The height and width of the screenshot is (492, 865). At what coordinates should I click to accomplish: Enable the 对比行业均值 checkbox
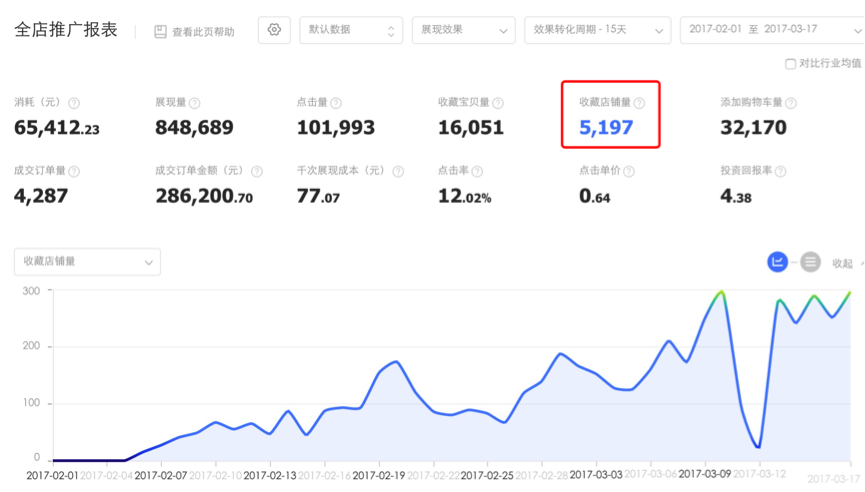[791, 63]
